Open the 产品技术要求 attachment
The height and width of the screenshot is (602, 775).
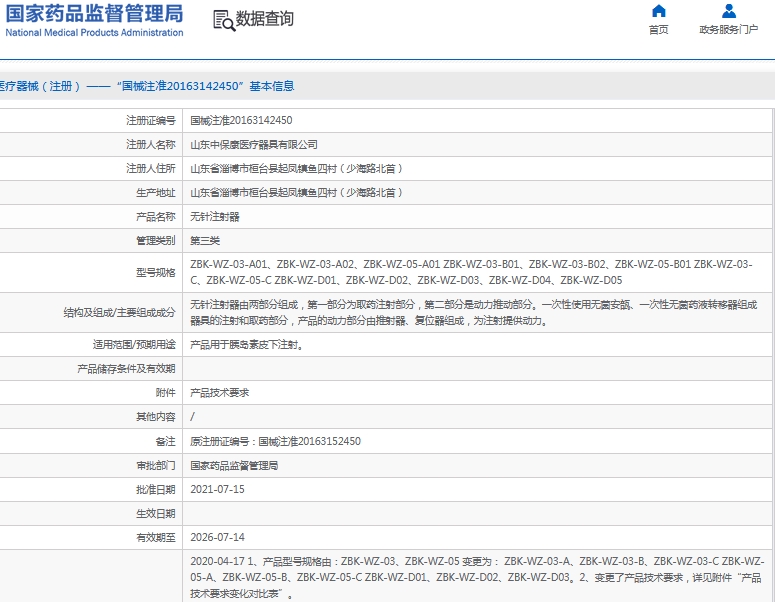(x=220, y=393)
